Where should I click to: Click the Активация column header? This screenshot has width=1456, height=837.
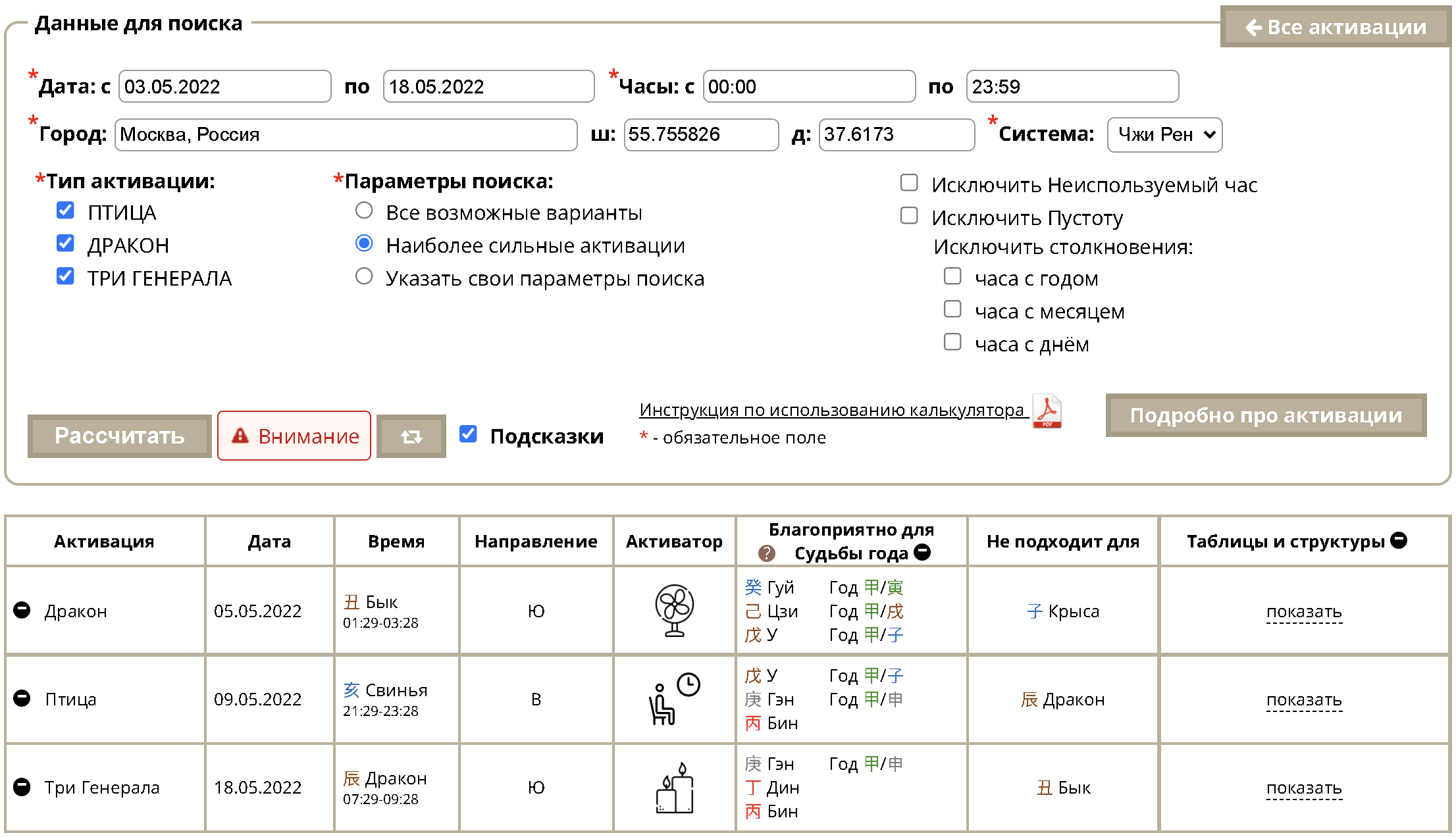pyautogui.click(x=104, y=542)
